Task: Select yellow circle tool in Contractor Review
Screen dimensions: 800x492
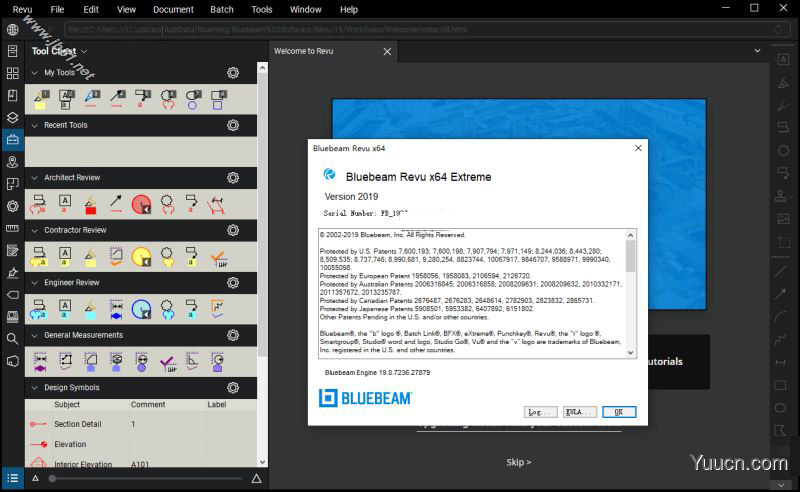Action: click(x=141, y=257)
